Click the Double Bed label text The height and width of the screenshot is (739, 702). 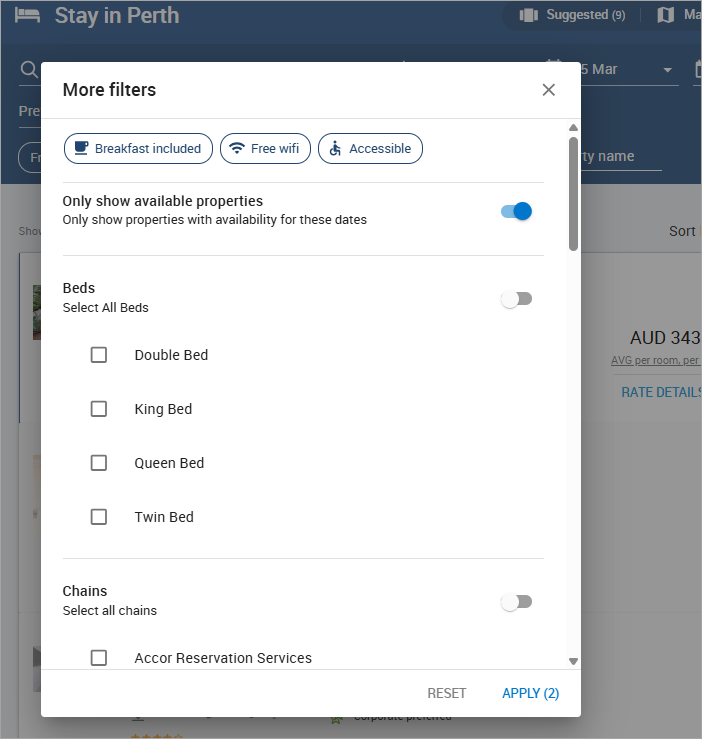point(171,355)
